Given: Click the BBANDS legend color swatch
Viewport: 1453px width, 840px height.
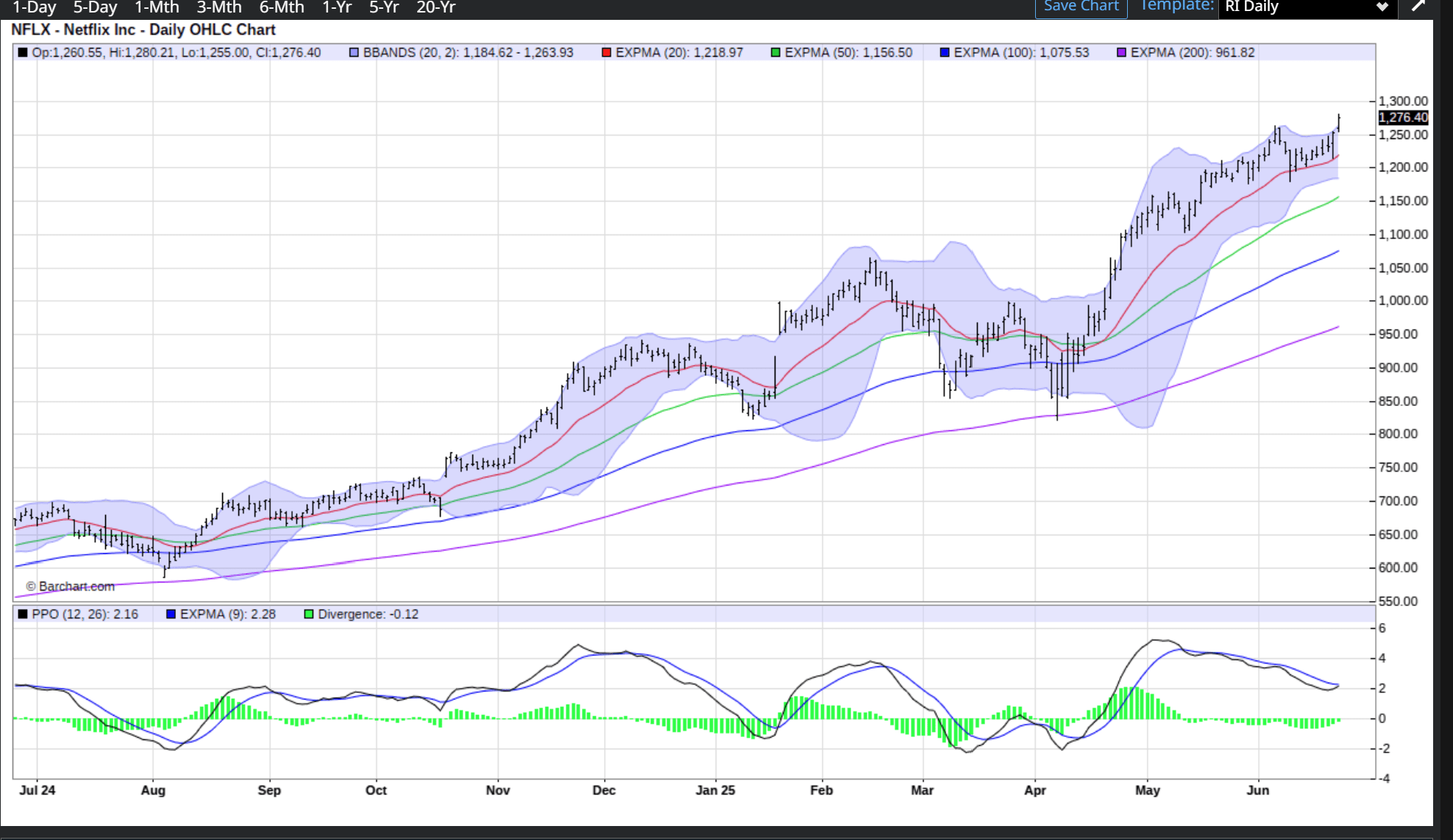Looking at the screenshot, I should [354, 53].
